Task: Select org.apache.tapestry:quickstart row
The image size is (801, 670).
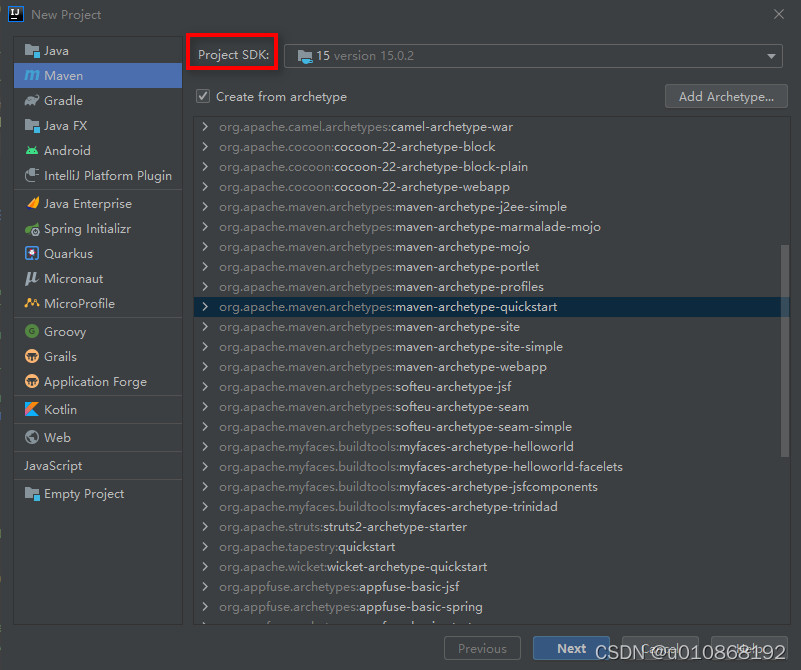Action: (x=491, y=546)
